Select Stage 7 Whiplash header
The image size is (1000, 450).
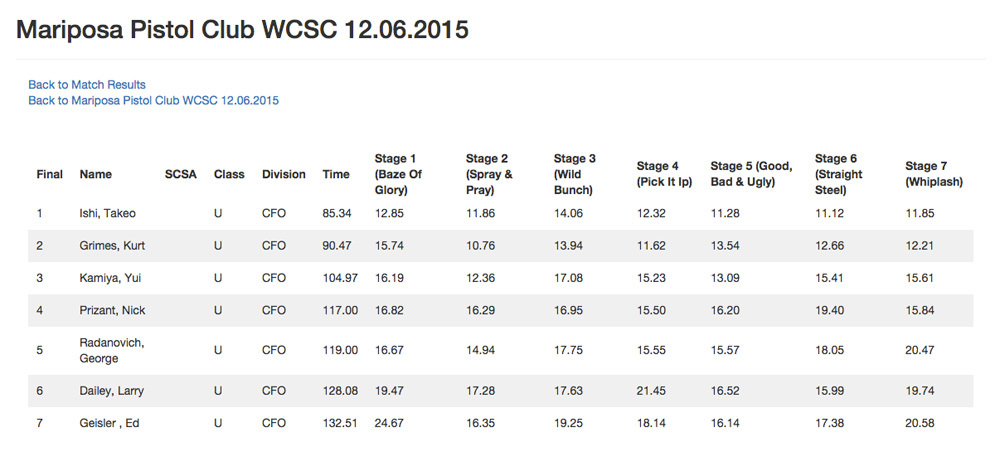pyautogui.click(x=935, y=174)
